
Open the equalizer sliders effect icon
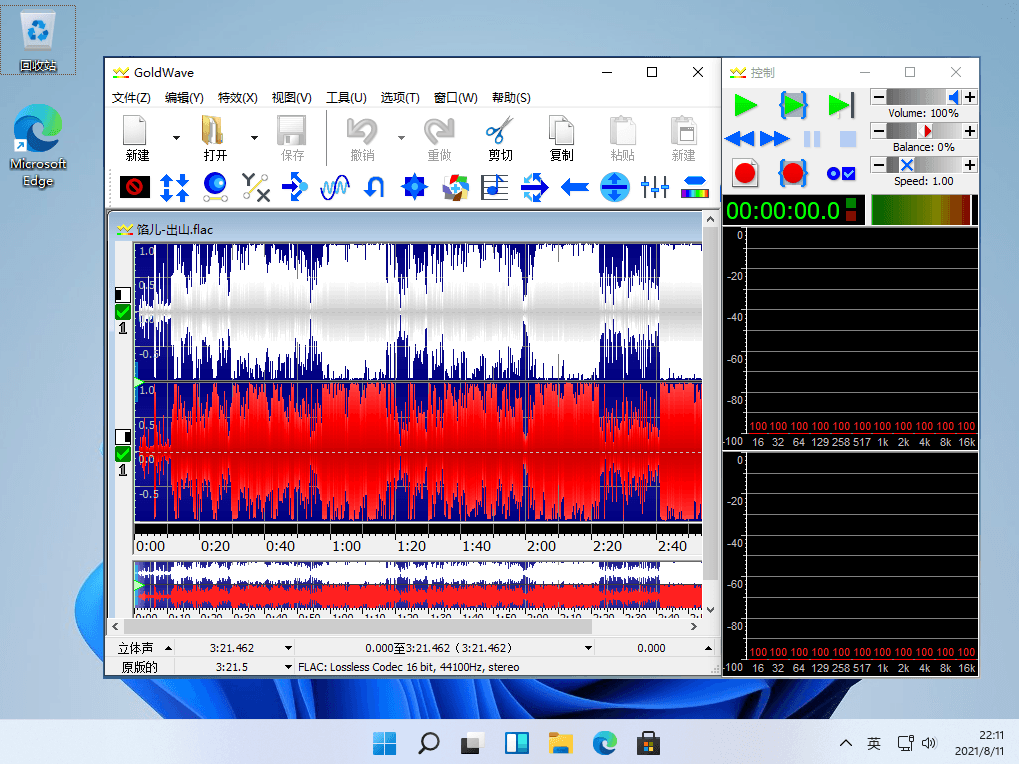[x=654, y=187]
